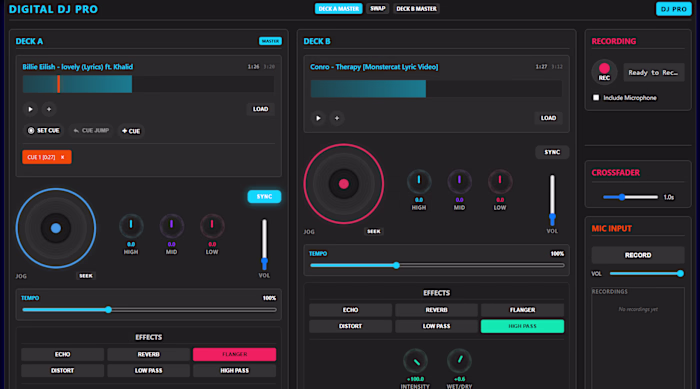Click the Deck B MID EQ knob
The width and height of the screenshot is (700, 389).
[459, 181]
